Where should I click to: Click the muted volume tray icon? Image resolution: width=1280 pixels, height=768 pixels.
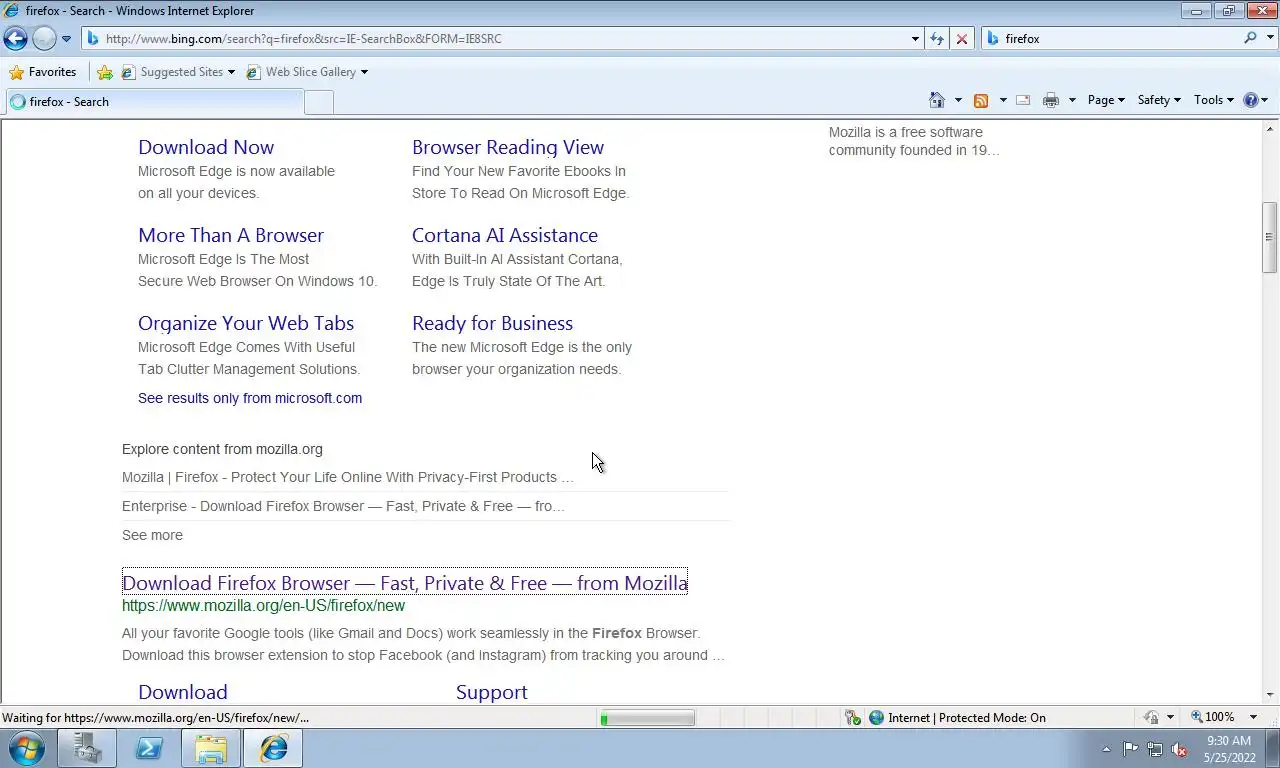pyautogui.click(x=1179, y=749)
